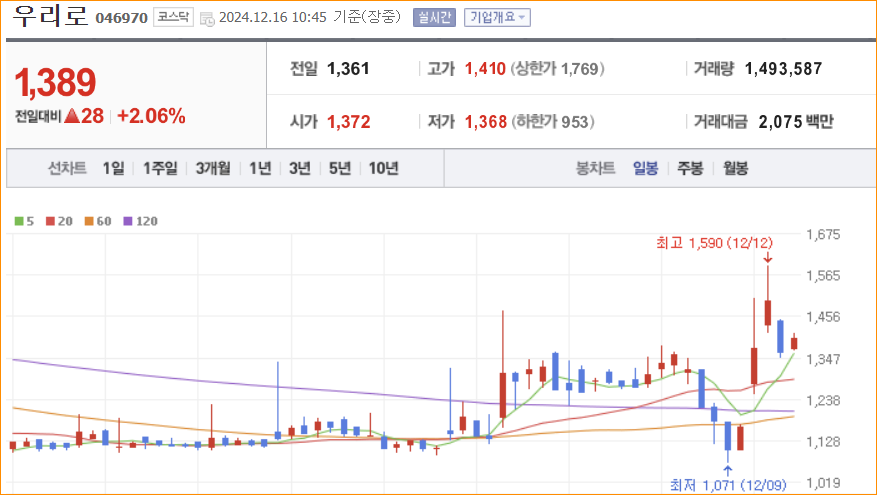Click the clock calendar icon beside date
Viewport: 877px width, 495px height.
click(207, 19)
